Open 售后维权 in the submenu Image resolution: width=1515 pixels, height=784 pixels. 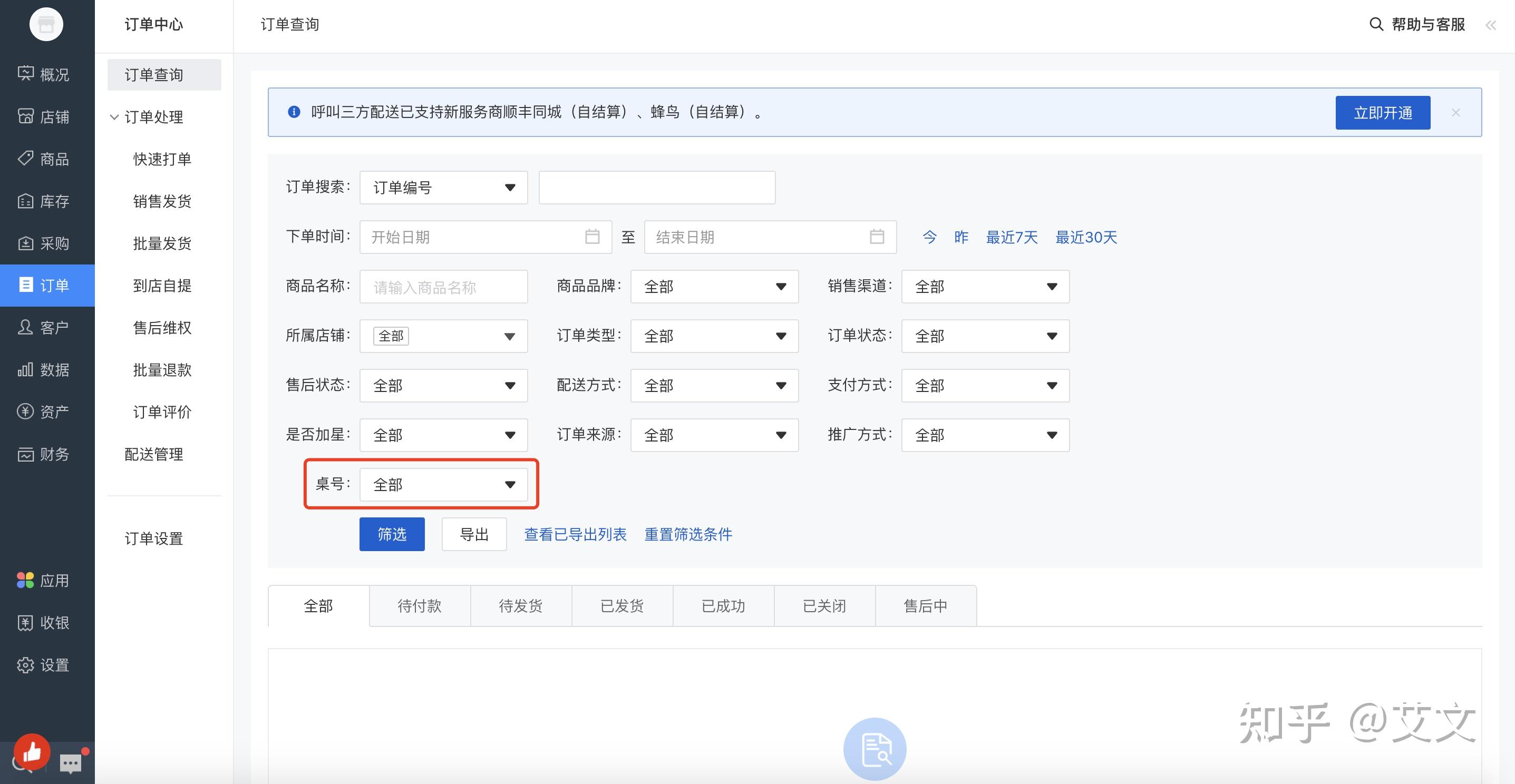(x=162, y=327)
